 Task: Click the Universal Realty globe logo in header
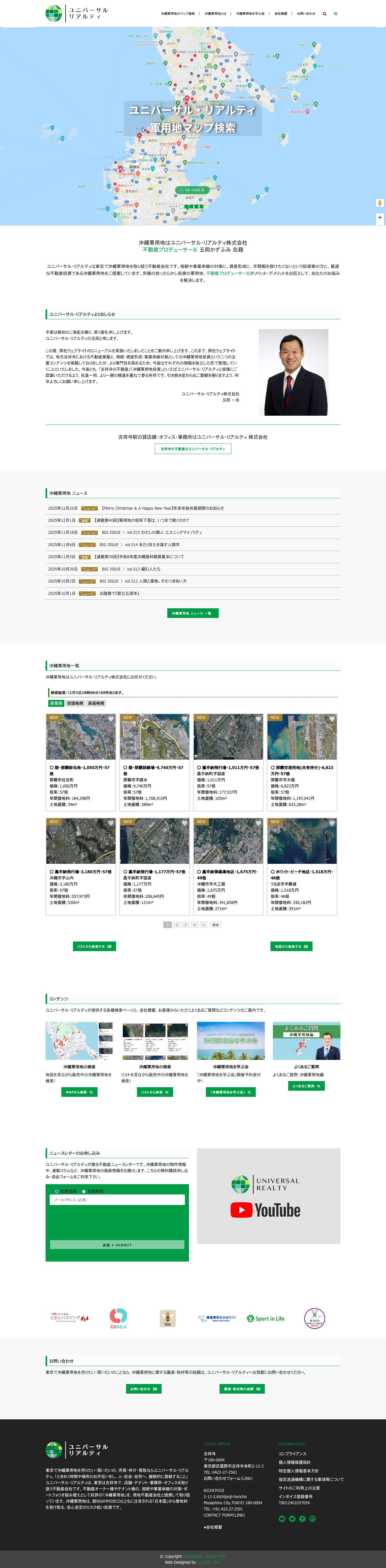[54, 13]
